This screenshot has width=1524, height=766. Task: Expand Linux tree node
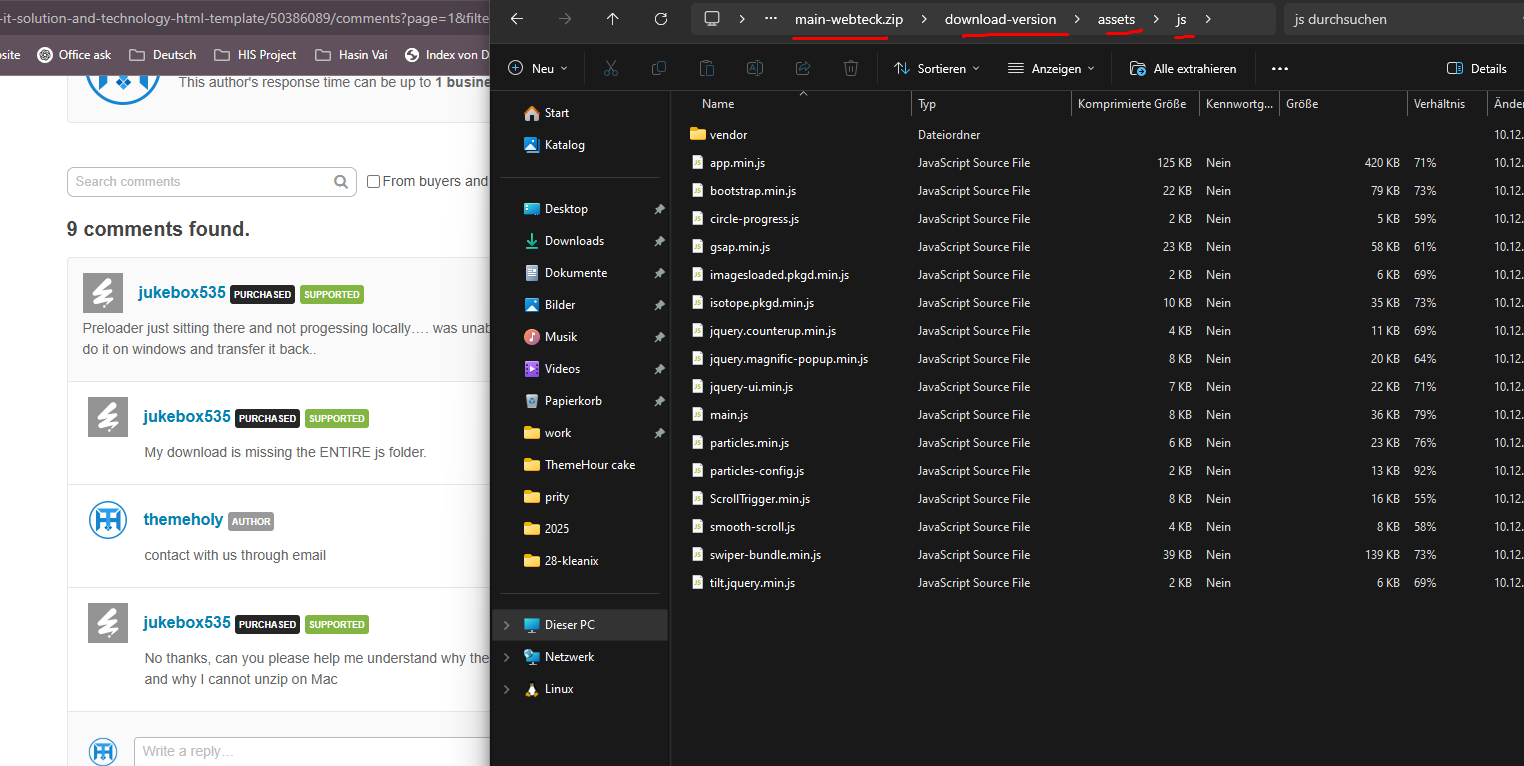507,689
